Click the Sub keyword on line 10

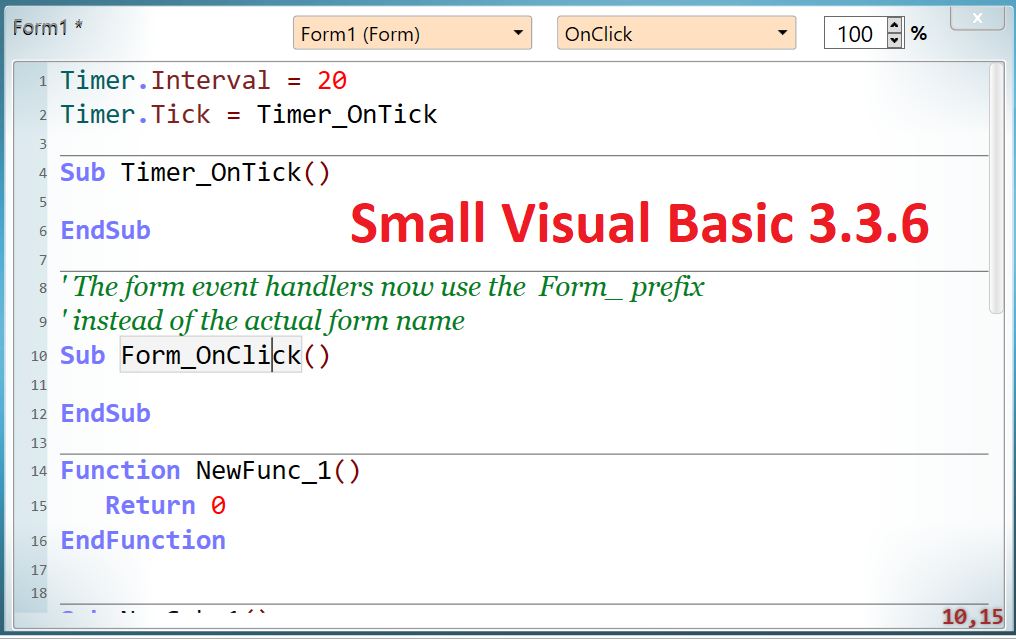83,356
